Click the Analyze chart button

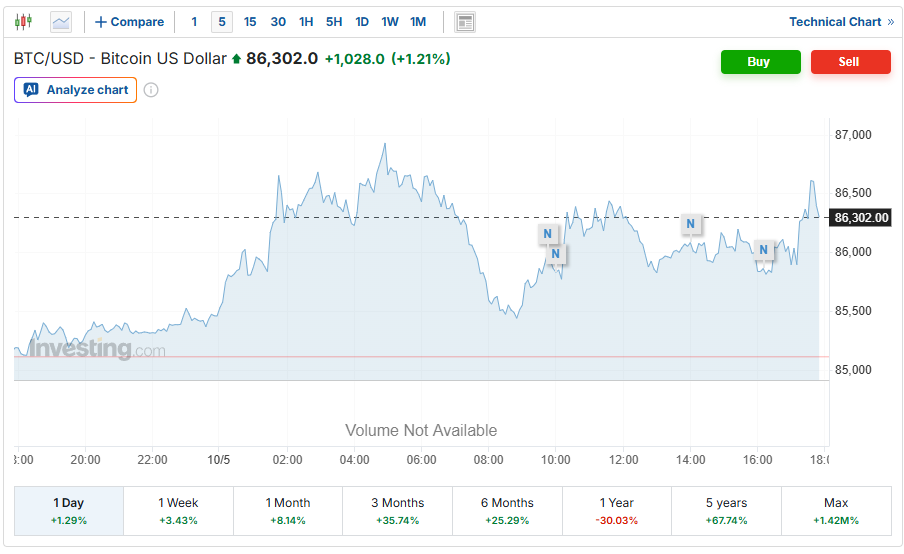point(76,90)
